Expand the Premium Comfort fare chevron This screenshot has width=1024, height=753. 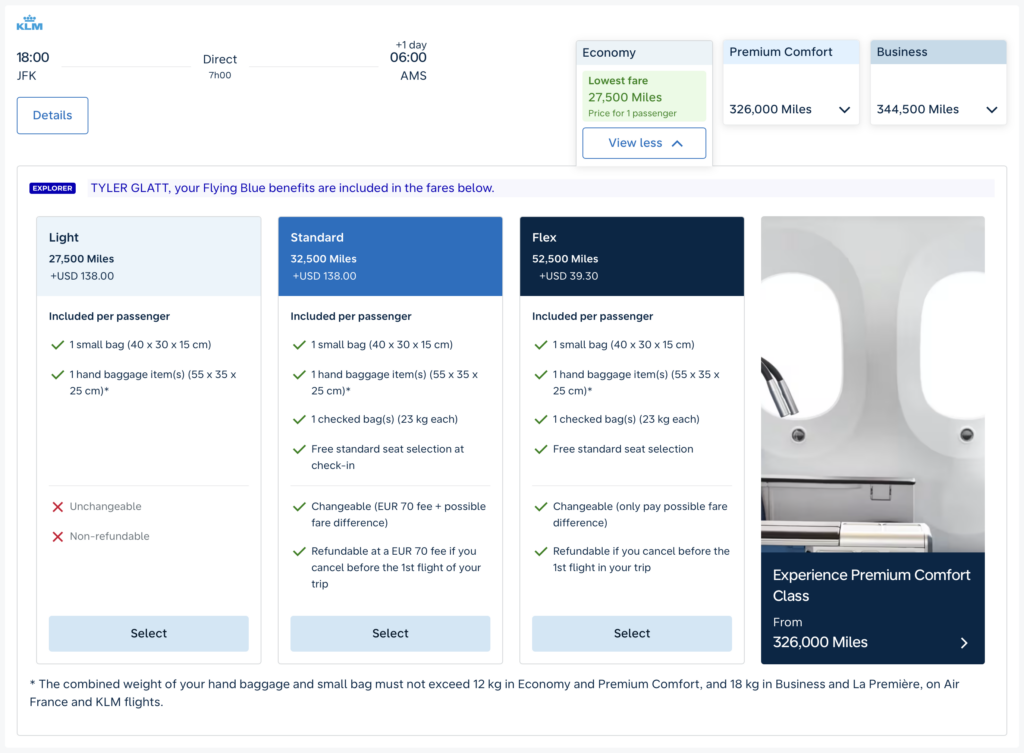844,110
